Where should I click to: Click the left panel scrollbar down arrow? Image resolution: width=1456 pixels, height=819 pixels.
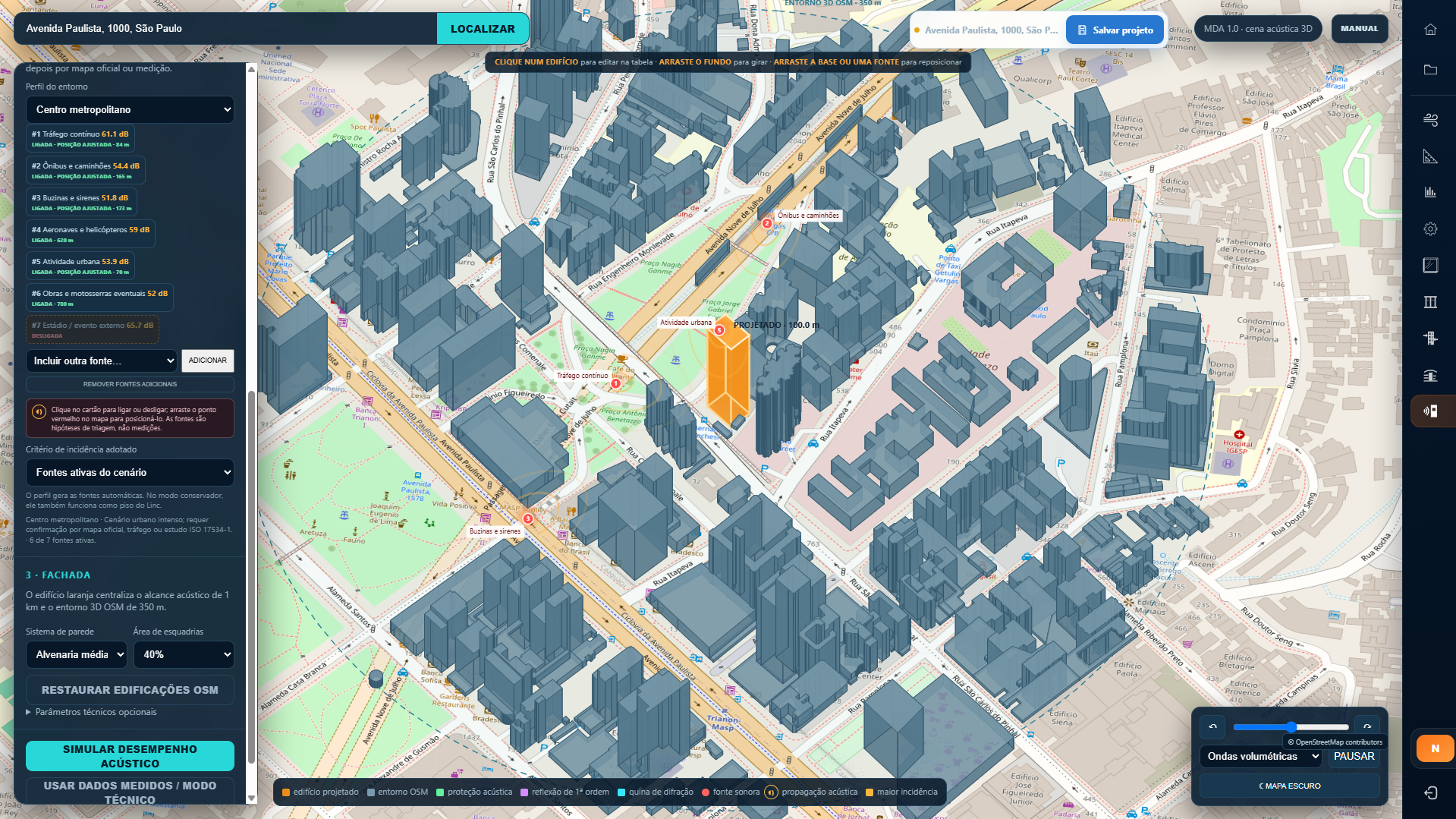pos(252,798)
